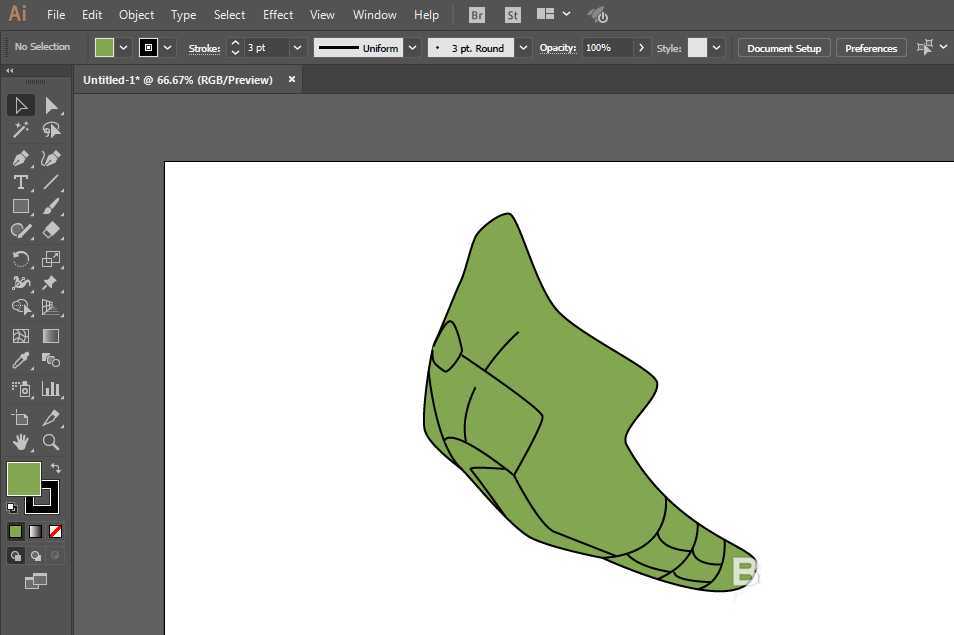Activate the Hand tool

(x=20, y=442)
